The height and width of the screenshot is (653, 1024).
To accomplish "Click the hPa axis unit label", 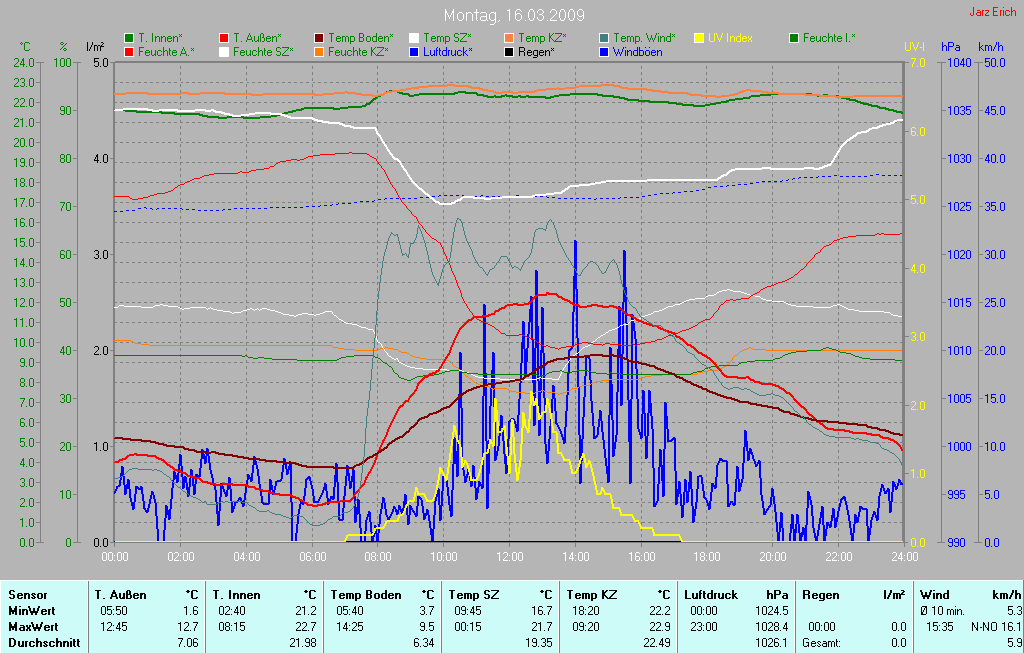I will (951, 47).
